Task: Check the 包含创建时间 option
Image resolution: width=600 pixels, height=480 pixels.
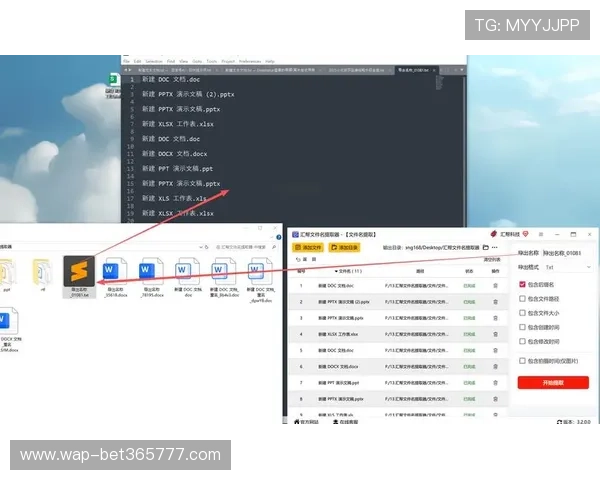Action: 522,326
